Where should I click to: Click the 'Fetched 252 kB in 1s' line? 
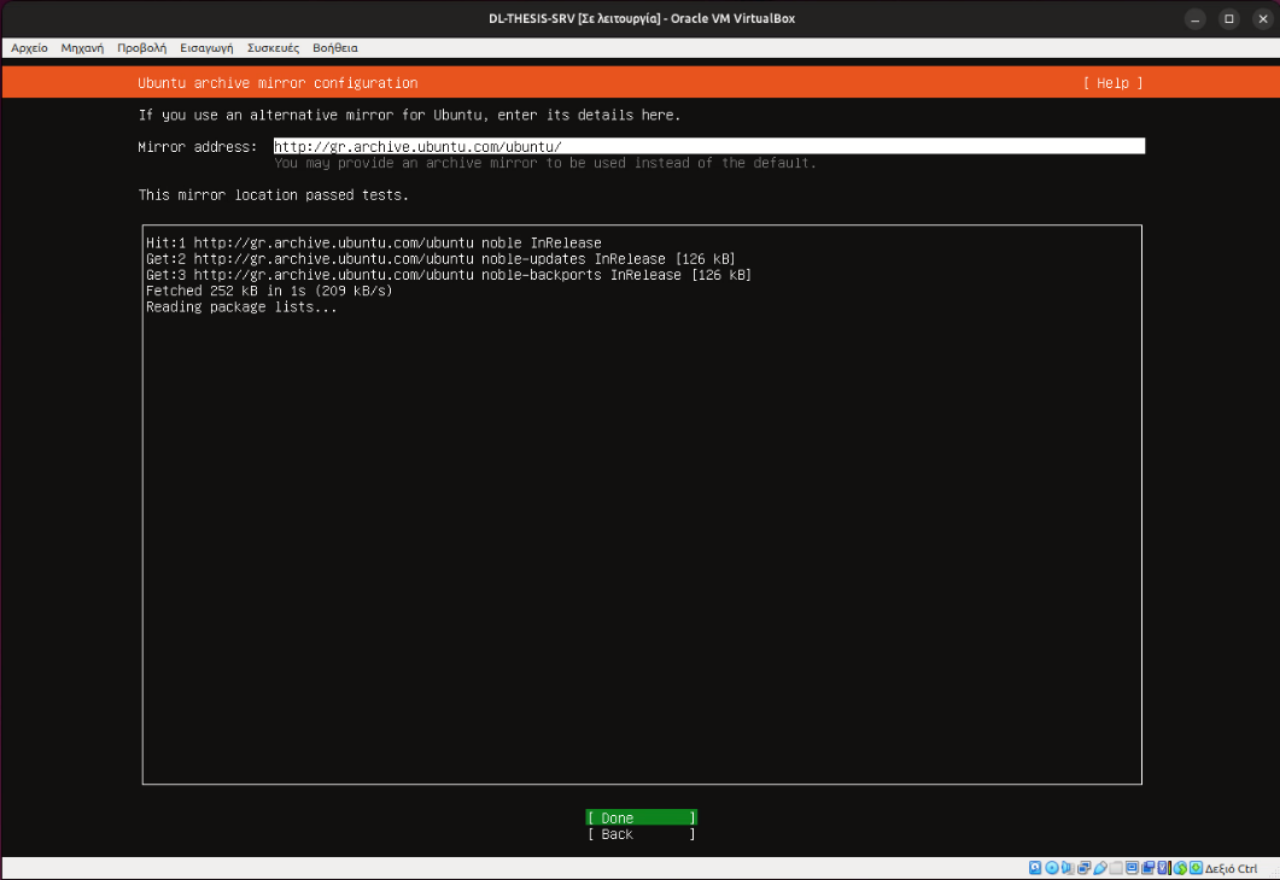(x=270, y=291)
